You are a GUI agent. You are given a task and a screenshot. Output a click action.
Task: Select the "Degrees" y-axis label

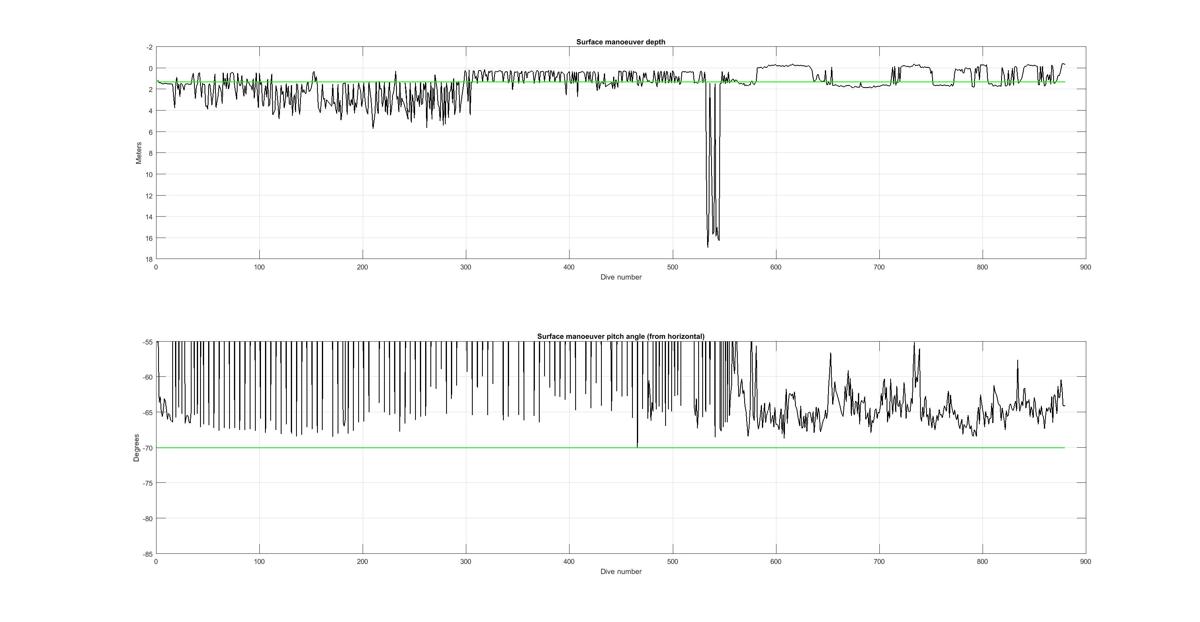click(136, 447)
